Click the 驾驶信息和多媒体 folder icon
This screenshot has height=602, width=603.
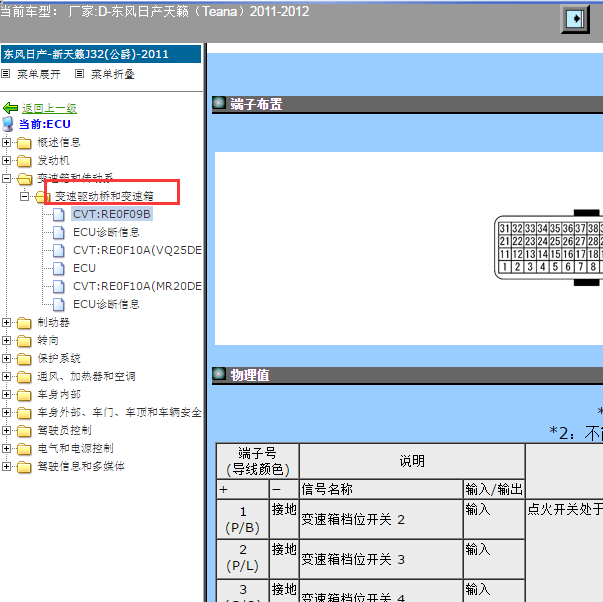24,467
